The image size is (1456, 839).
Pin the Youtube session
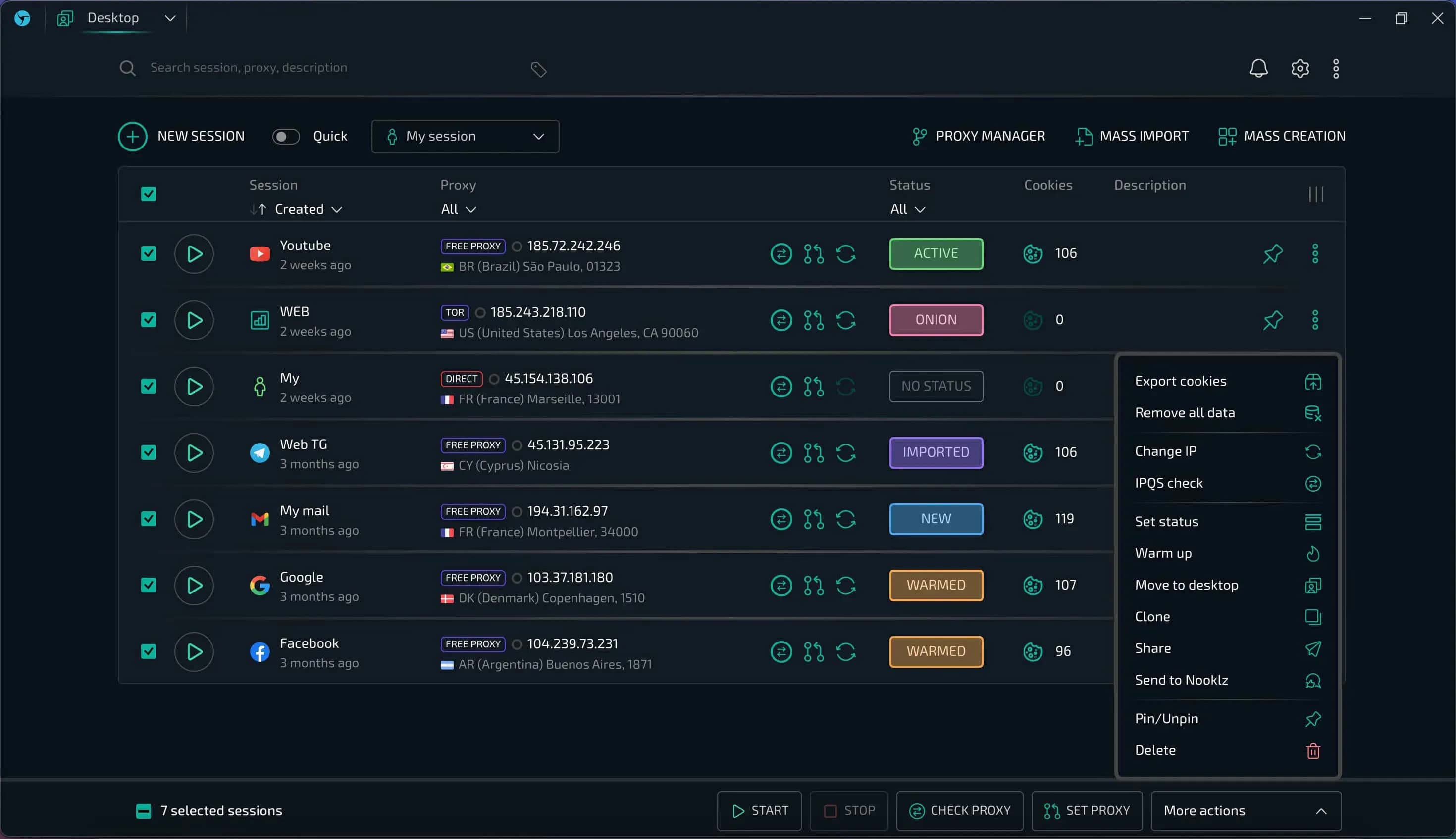pyautogui.click(x=1273, y=253)
